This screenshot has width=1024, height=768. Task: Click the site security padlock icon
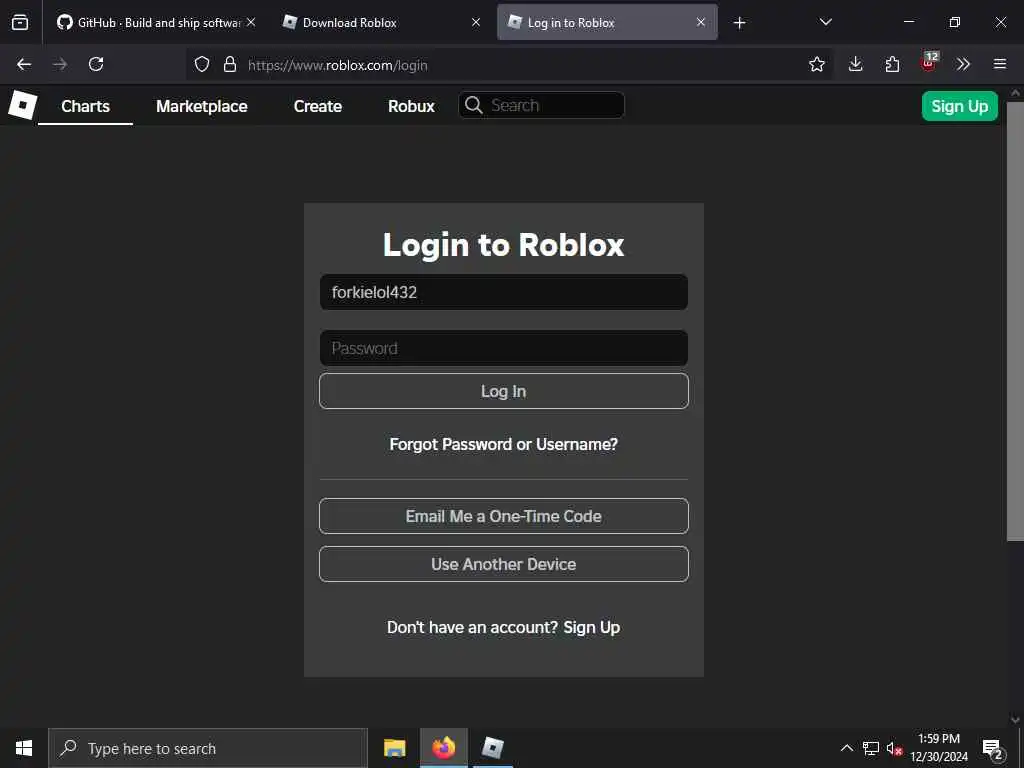[x=229, y=64]
